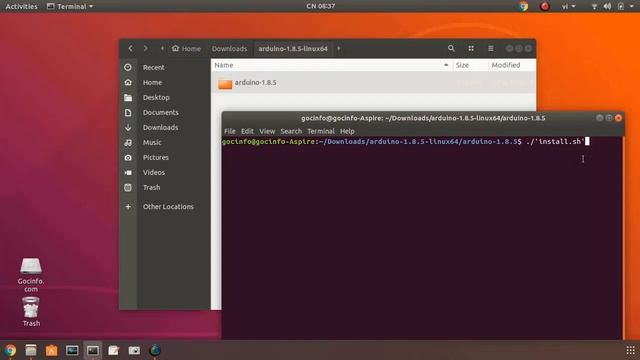
Task: Open the Terminal app menu in top bar
Action: click(70, 6)
